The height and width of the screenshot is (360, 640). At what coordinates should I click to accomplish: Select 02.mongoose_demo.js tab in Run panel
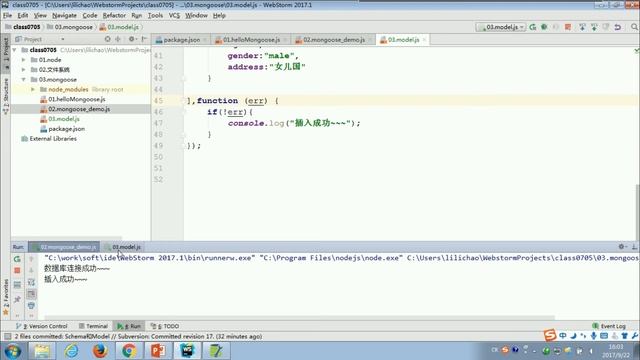pyautogui.click(x=64, y=247)
